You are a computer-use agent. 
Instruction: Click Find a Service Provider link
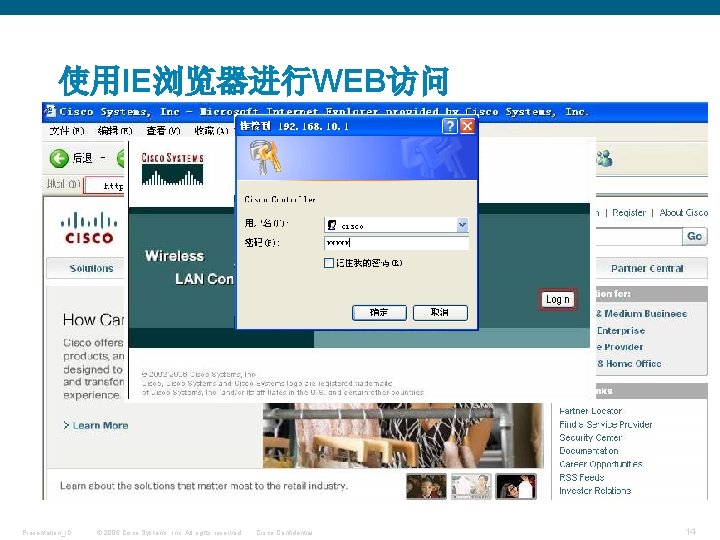tap(606, 425)
